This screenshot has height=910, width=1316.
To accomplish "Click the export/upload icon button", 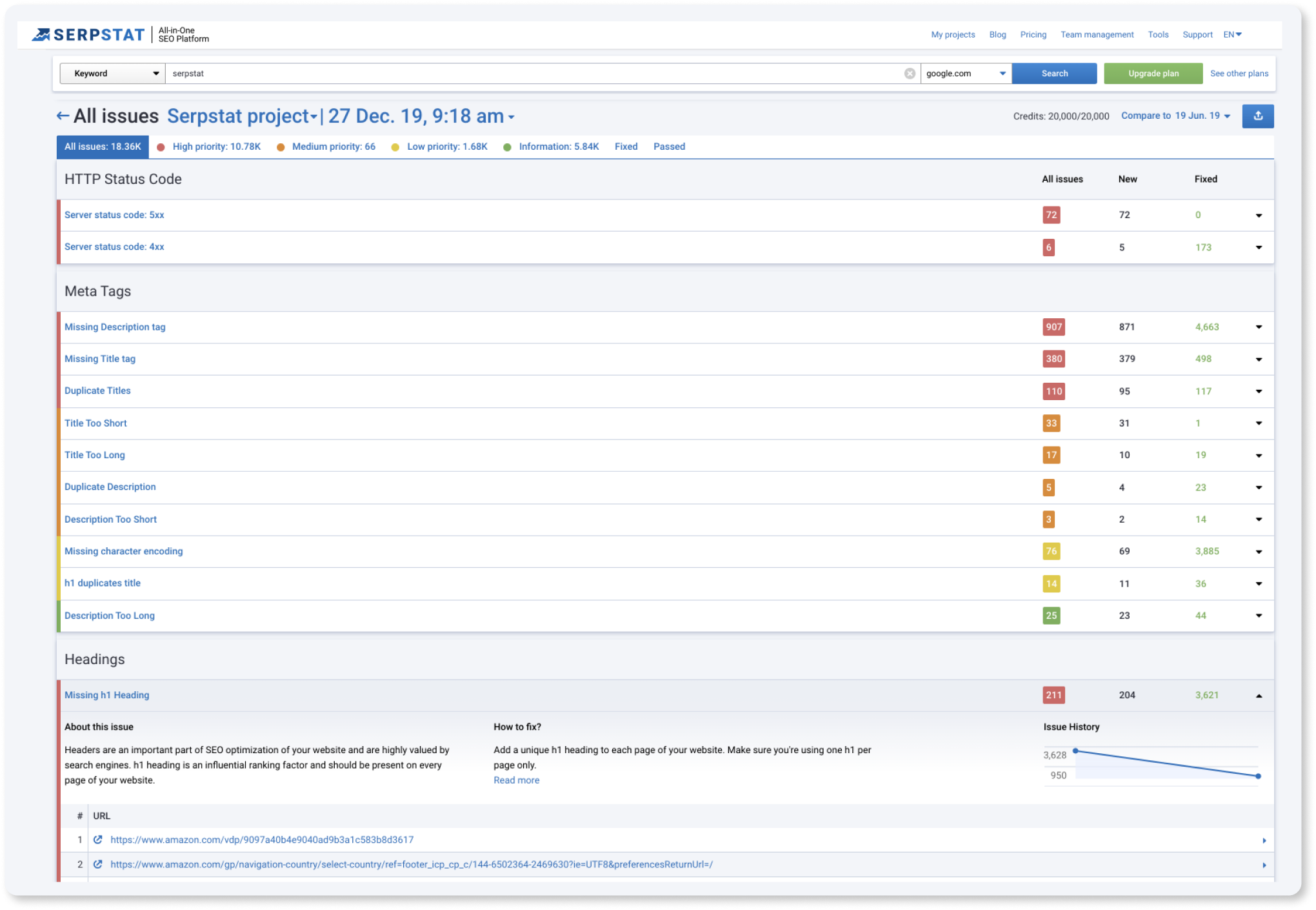I will (1258, 116).
